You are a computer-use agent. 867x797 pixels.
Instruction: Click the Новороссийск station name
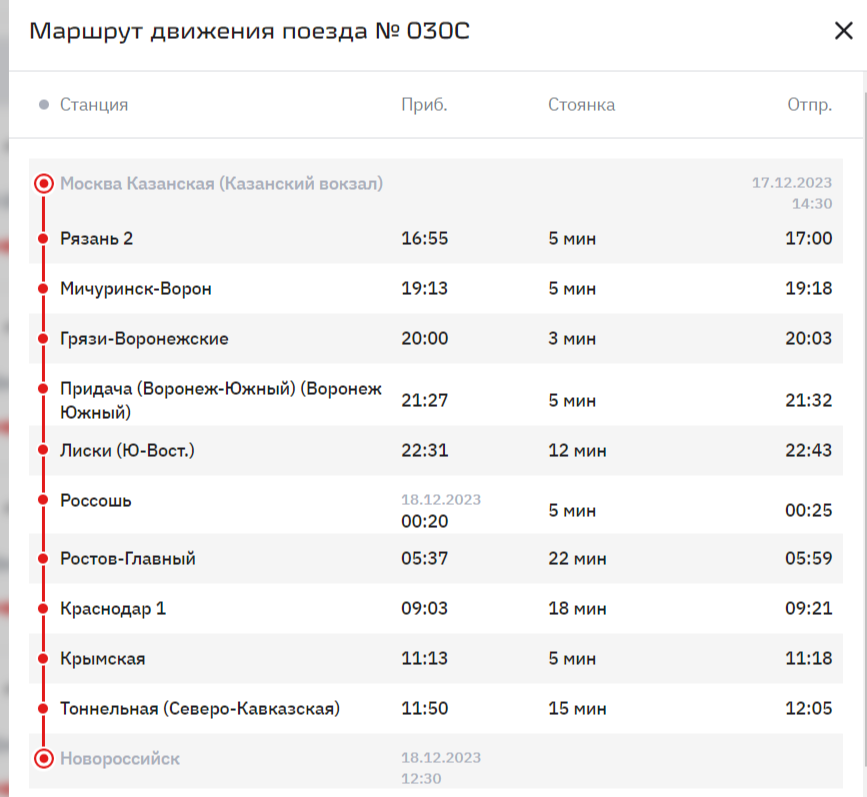tap(120, 759)
